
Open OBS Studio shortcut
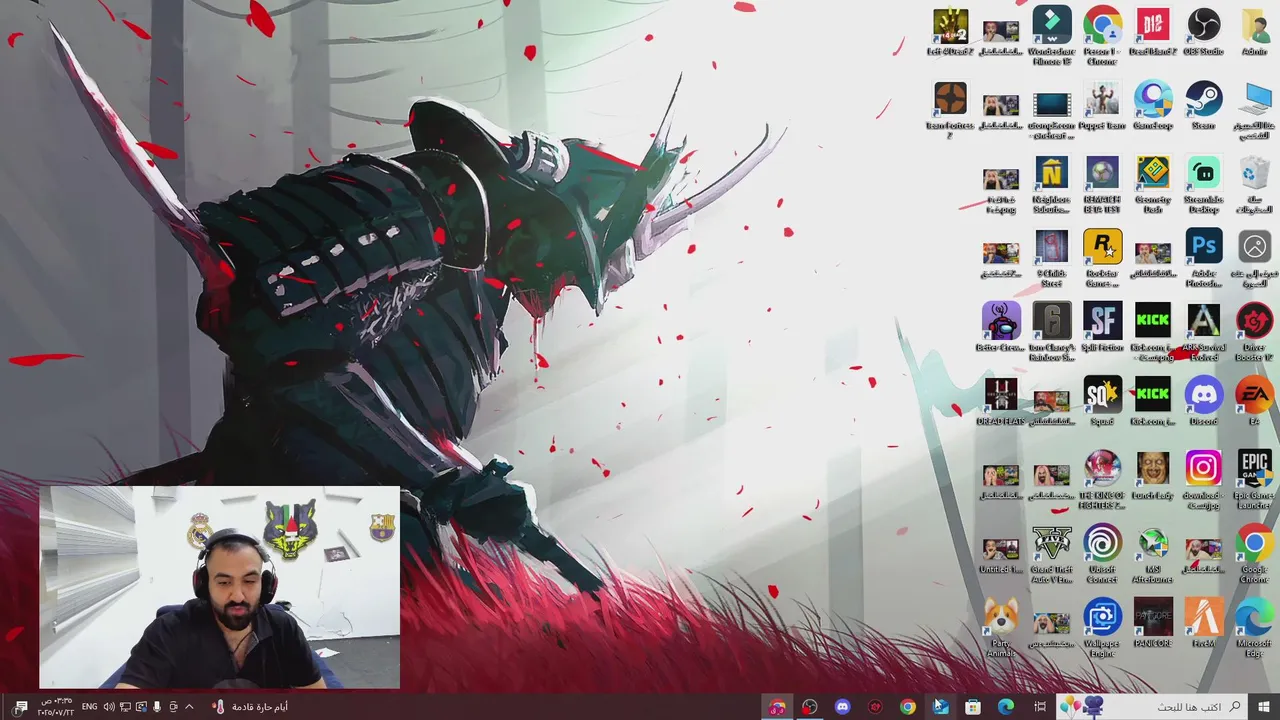pos(1204,32)
